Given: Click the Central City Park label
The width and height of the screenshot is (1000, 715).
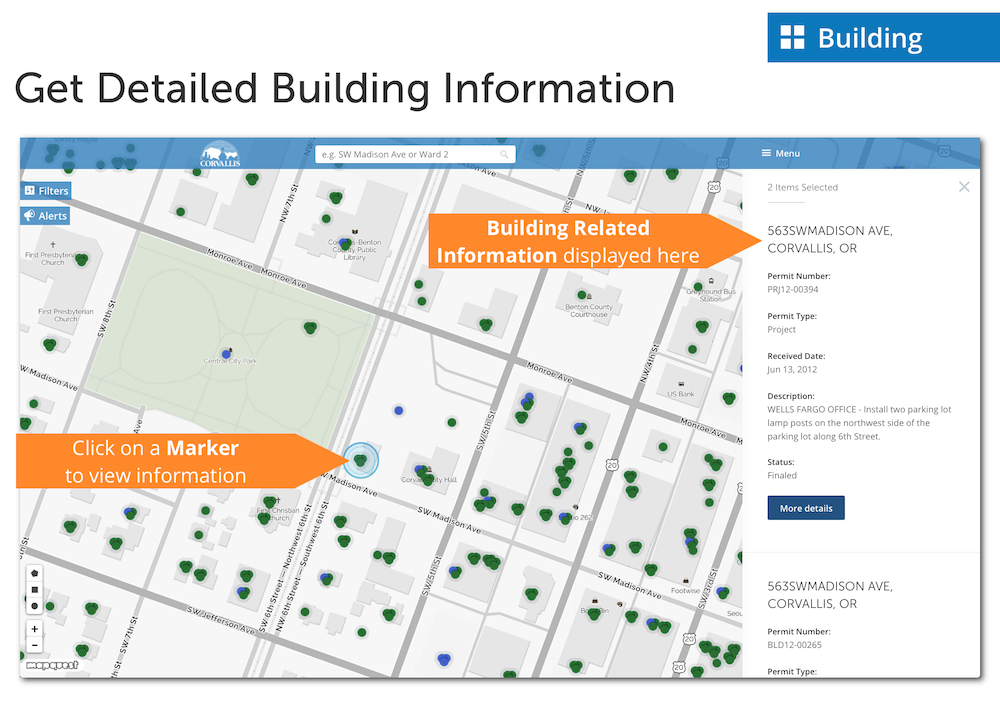Looking at the screenshot, I should (230, 361).
